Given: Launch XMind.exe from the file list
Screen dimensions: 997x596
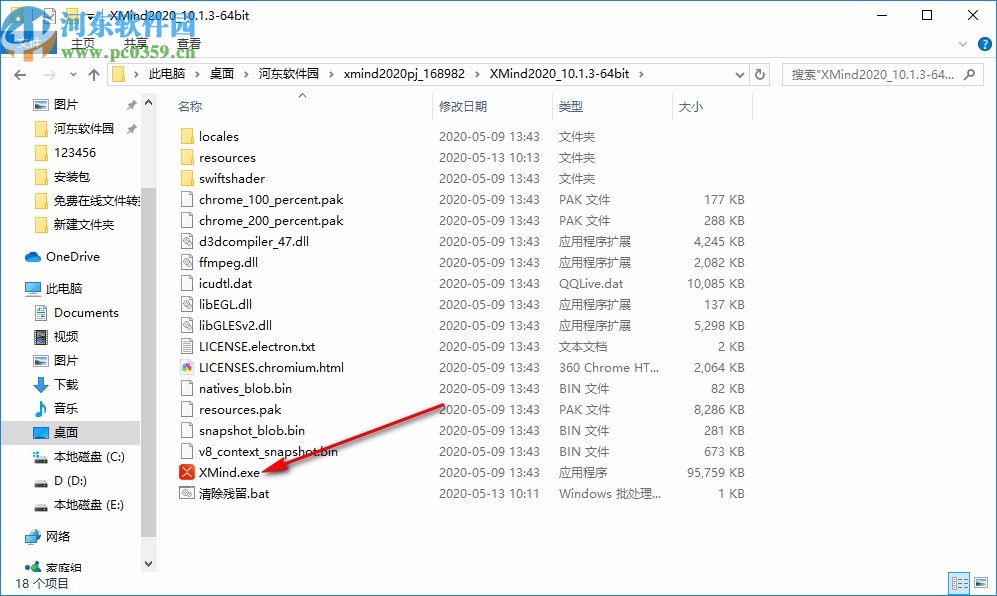Looking at the screenshot, I should click(232, 472).
